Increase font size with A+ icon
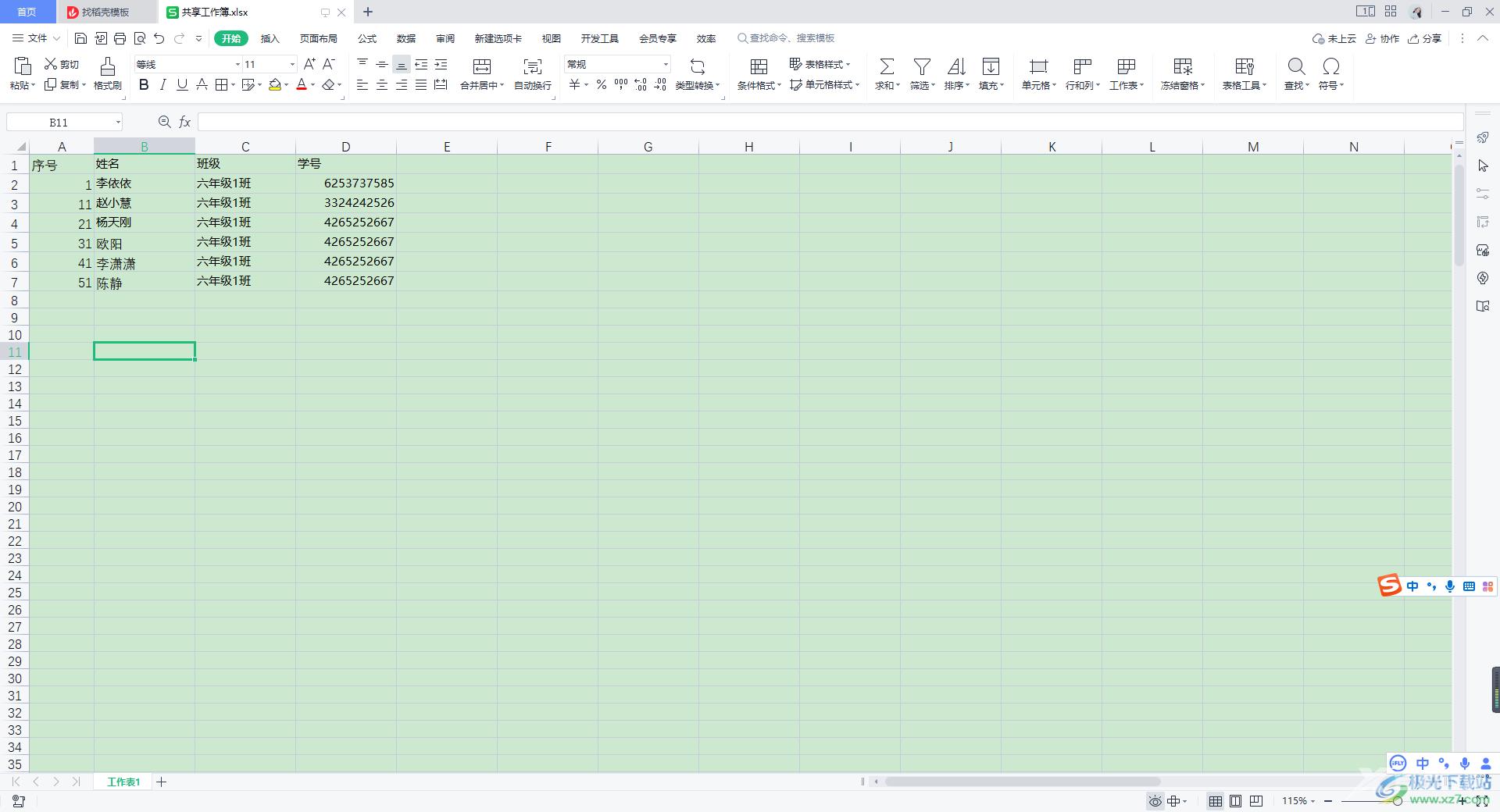 [309, 64]
